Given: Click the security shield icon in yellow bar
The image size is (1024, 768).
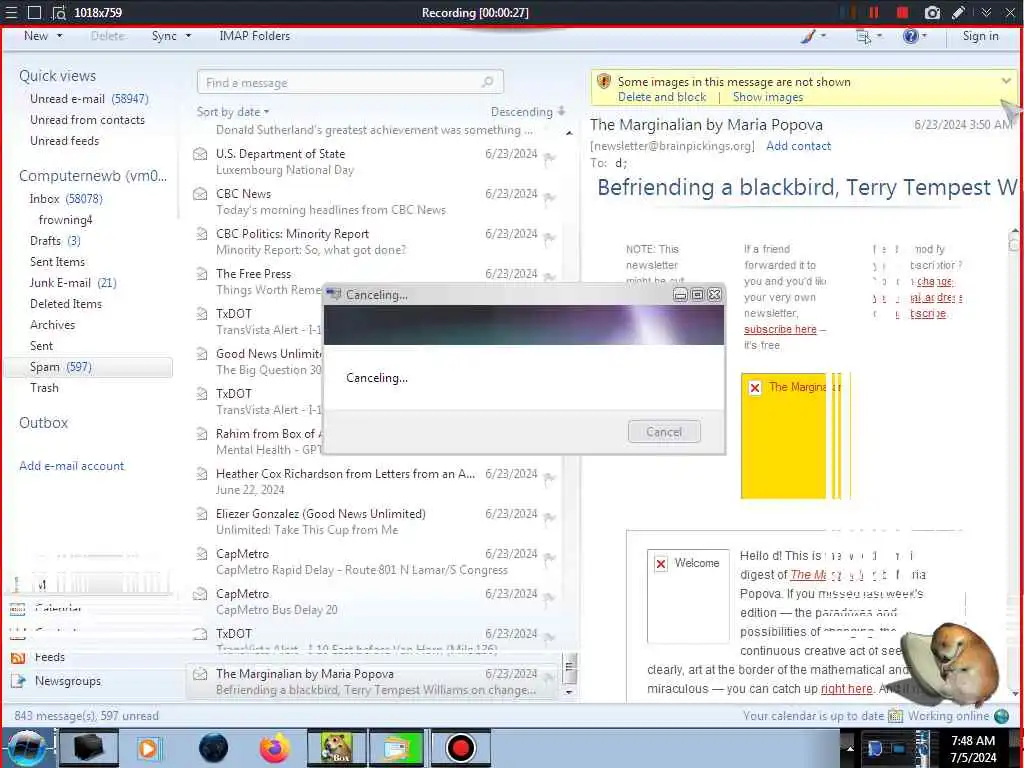Looking at the screenshot, I should [604, 82].
